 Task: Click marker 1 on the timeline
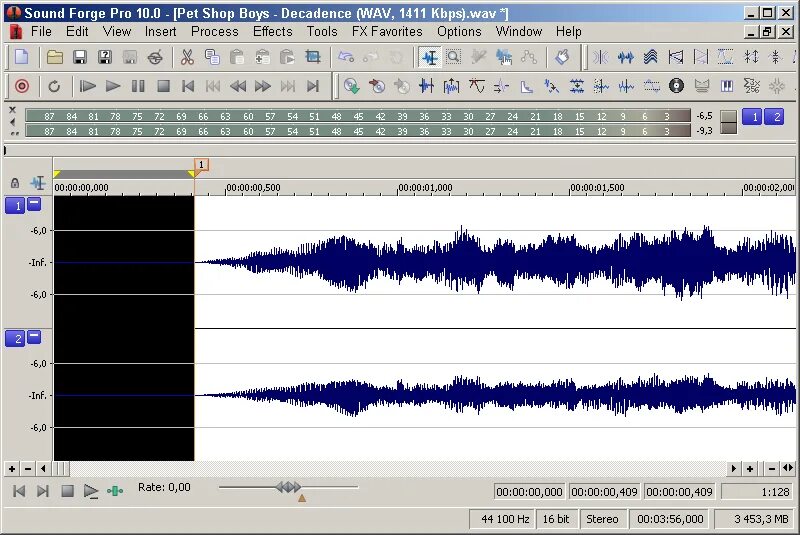coord(201,165)
